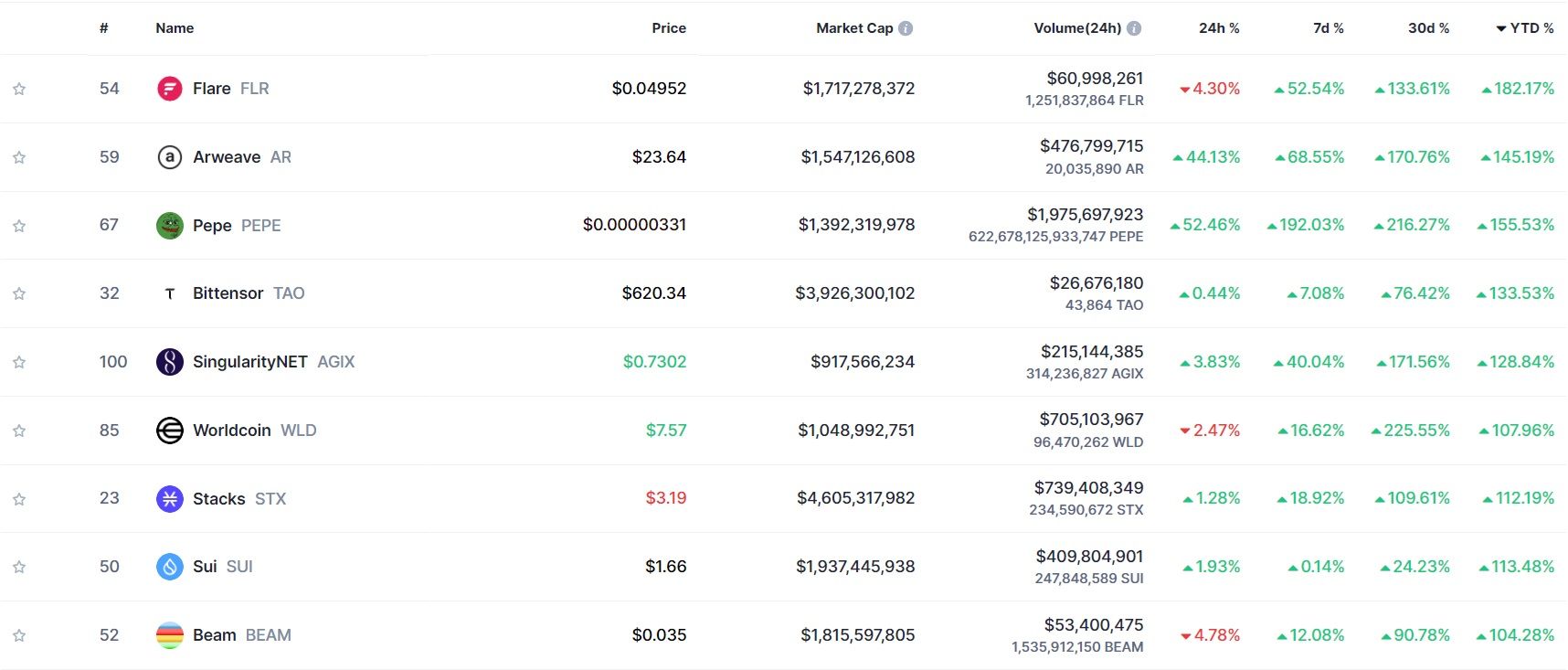Toggle the watchlist star for Pepe

[x=19, y=226]
